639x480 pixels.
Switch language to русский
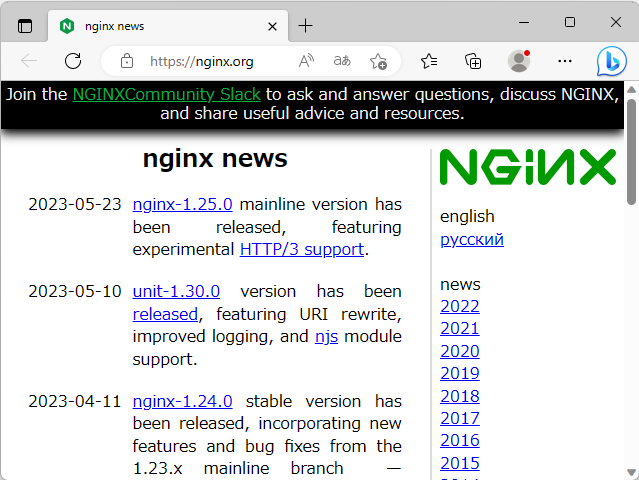point(472,239)
